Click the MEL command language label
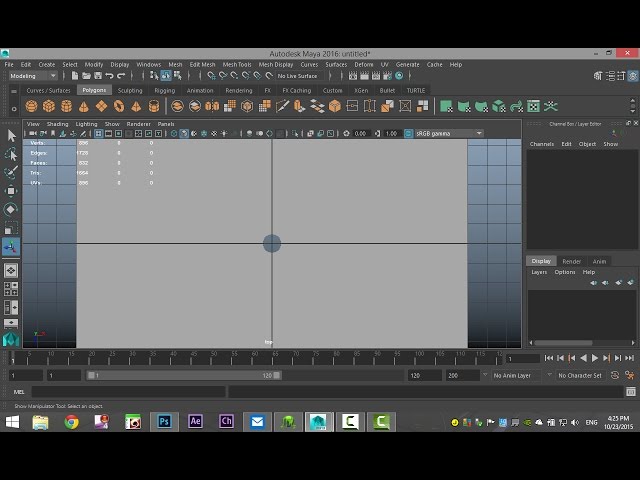This screenshot has width=640, height=480. tap(19, 392)
